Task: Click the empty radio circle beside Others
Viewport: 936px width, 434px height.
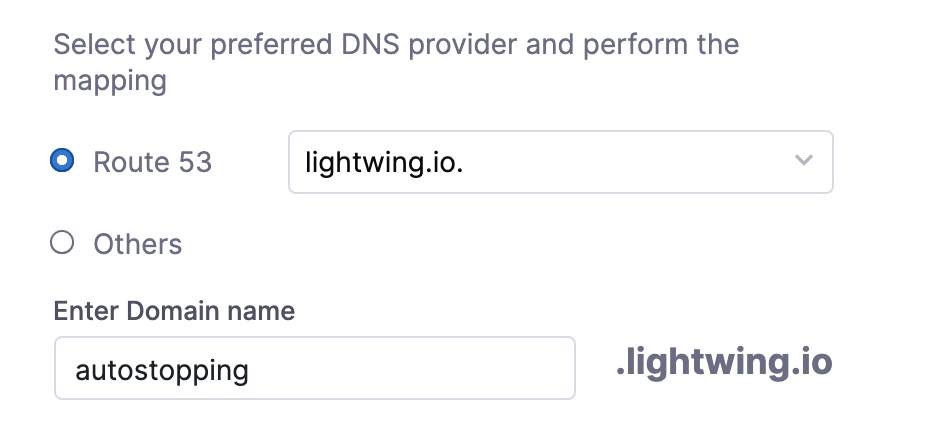Action: coord(62,242)
